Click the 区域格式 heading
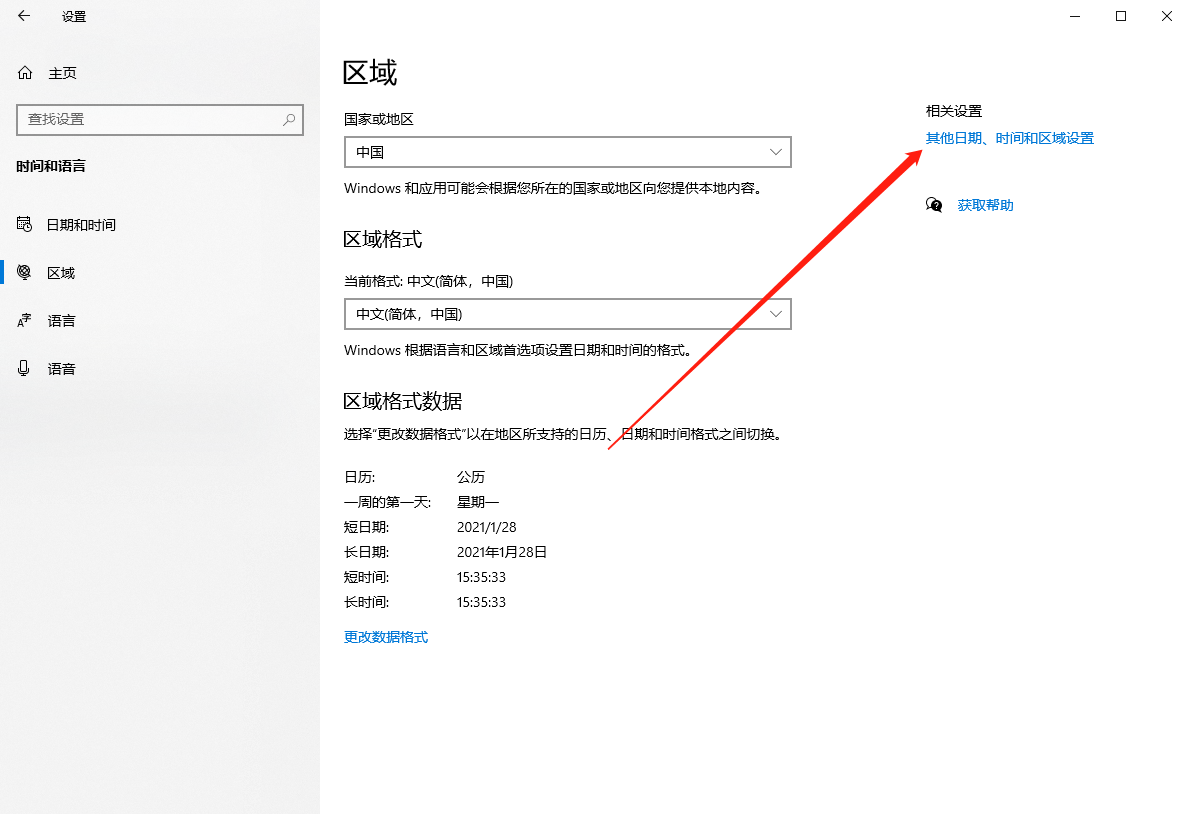Screen dimensions: 1190x814 point(382,239)
